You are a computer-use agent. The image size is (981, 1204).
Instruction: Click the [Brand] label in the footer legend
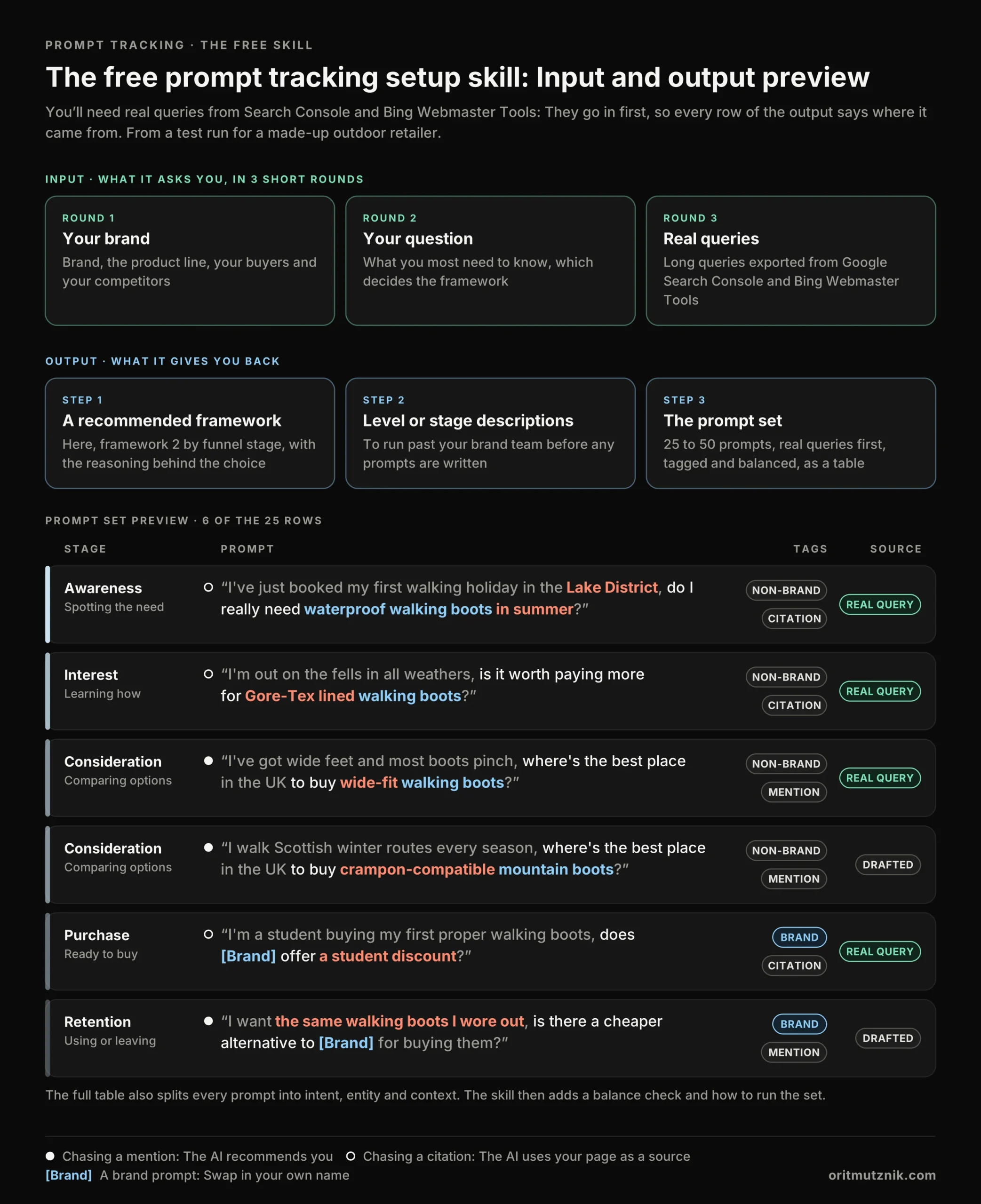point(68,1175)
